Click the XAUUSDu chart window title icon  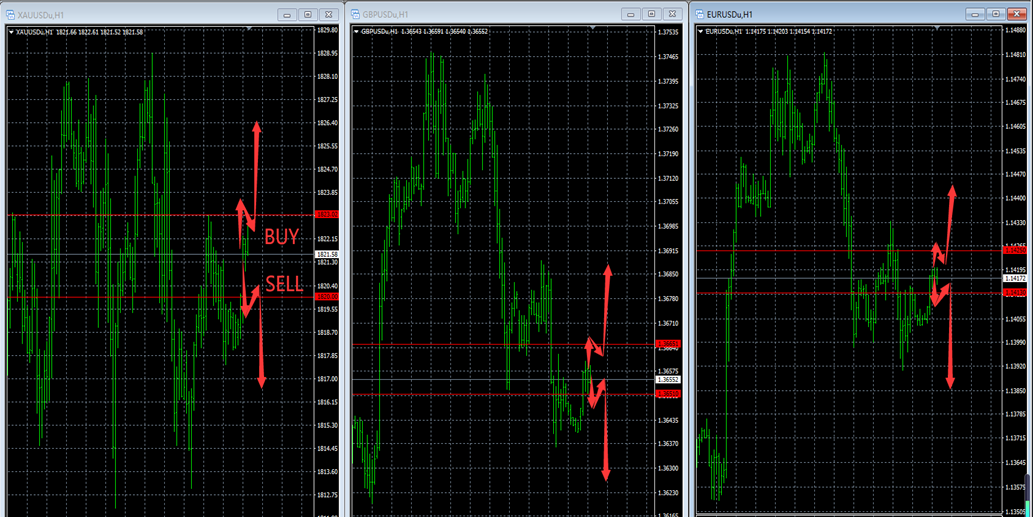10,15
